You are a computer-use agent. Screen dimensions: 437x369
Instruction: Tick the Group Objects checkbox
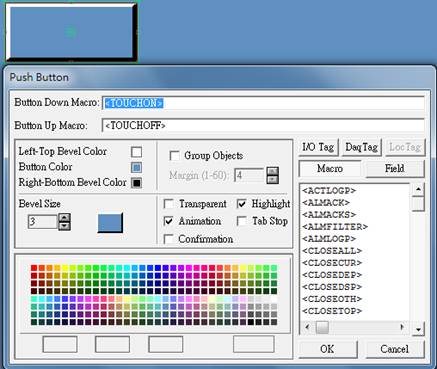(x=174, y=156)
